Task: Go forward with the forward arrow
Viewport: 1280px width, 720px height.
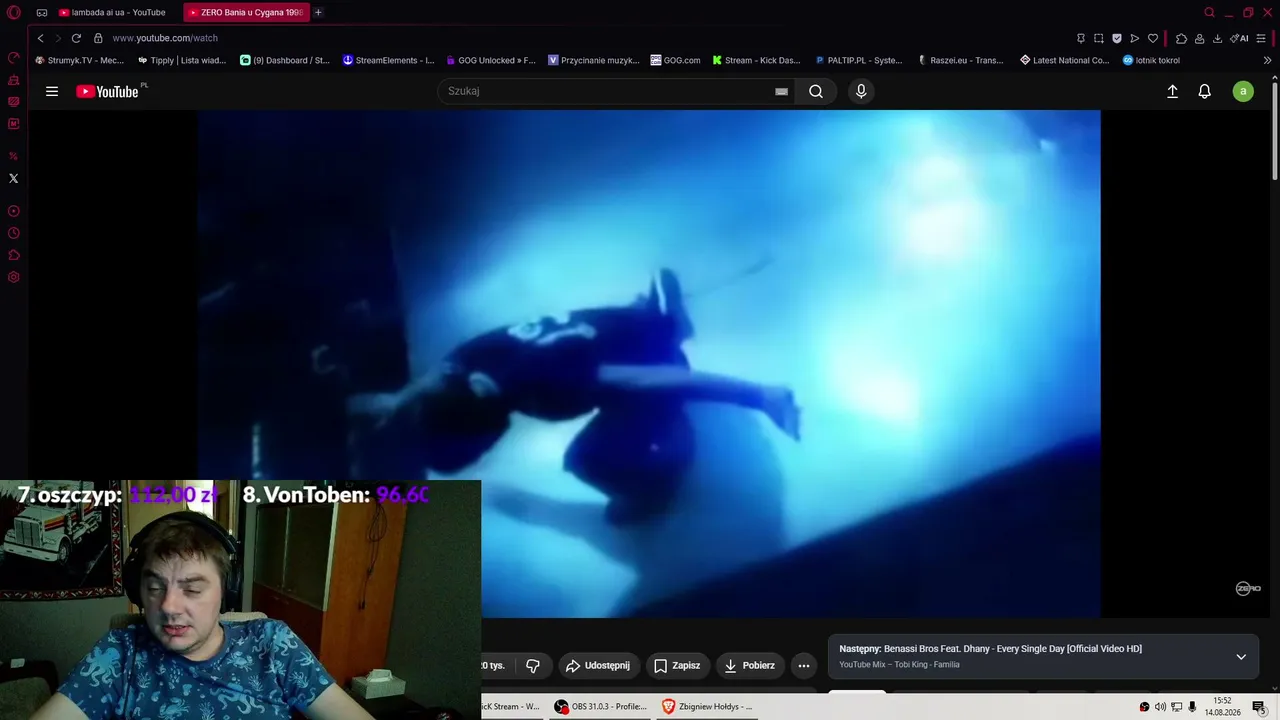Action: [58, 38]
